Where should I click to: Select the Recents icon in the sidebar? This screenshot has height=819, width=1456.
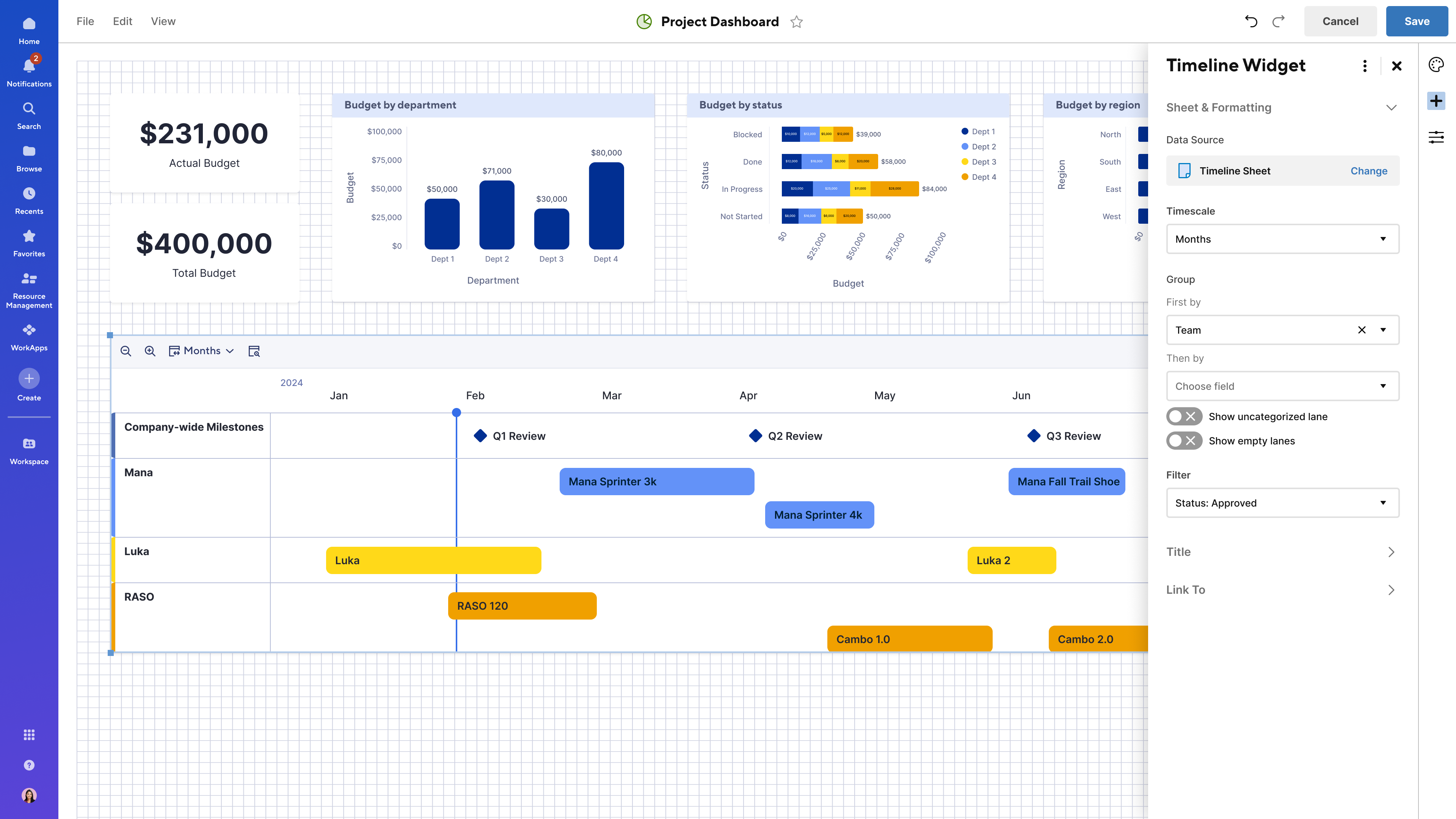[x=29, y=193]
